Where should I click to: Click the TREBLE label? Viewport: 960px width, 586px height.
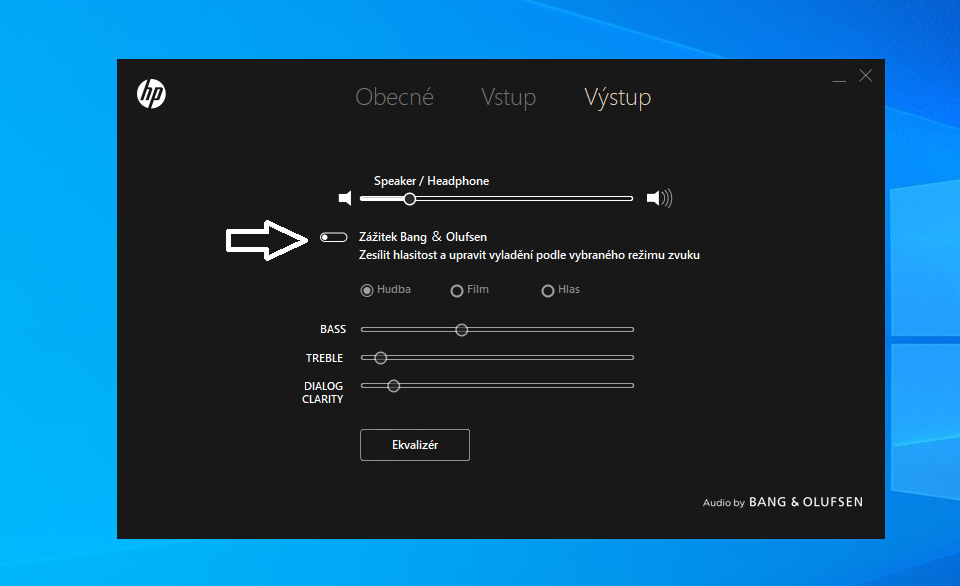point(324,358)
